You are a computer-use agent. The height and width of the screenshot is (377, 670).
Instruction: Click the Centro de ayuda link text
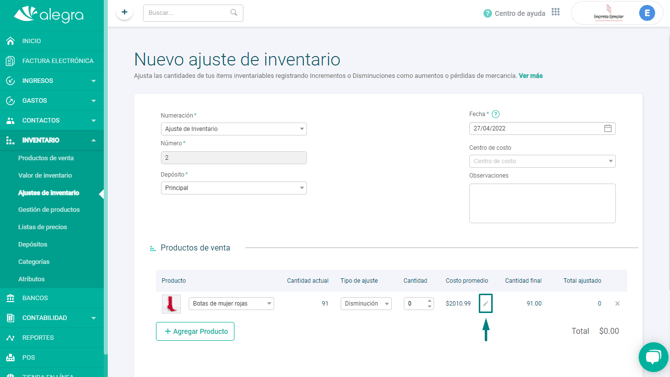[x=520, y=13]
